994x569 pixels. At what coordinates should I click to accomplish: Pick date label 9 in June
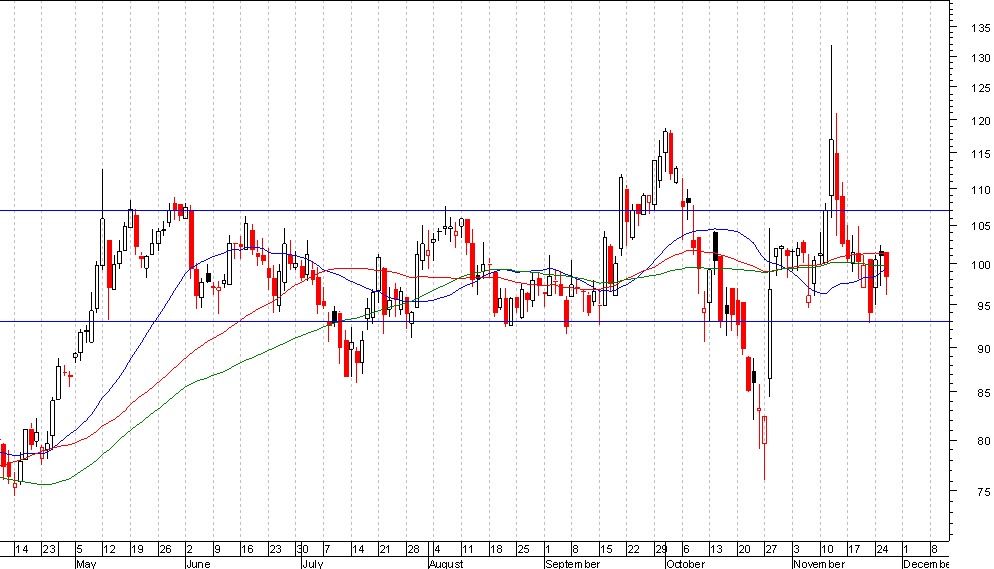(x=217, y=549)
